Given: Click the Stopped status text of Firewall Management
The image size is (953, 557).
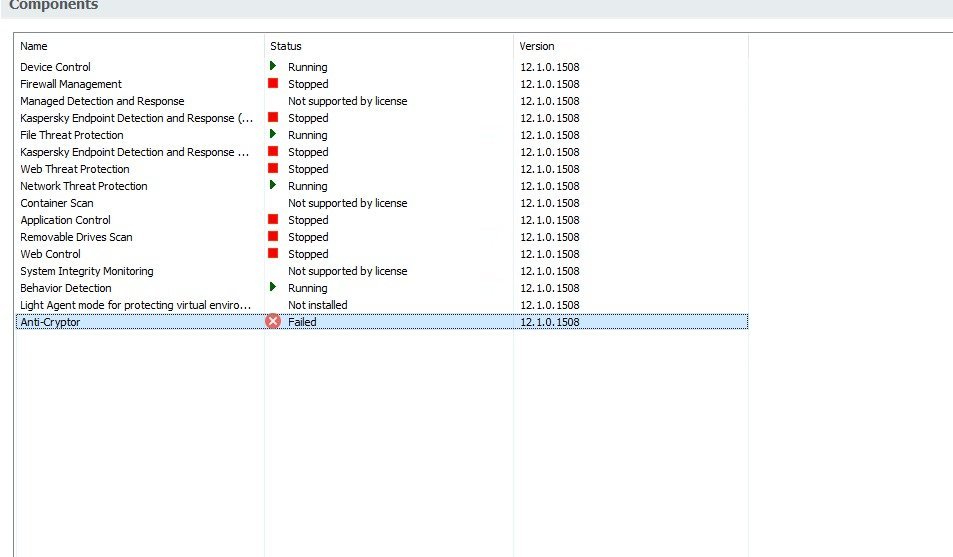Looking at the screenshot, I should click(x=308, y=84).
